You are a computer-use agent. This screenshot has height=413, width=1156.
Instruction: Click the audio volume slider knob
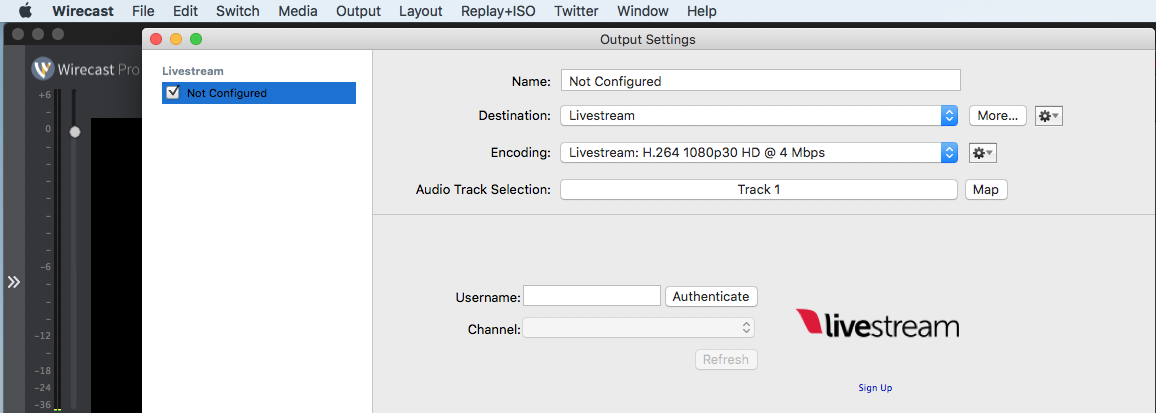(x=75, y=132)
